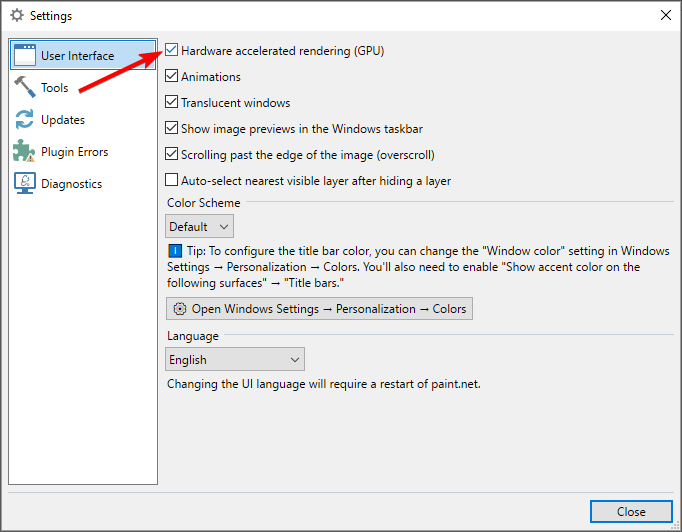Image resolution: width=682 pixels, height=532 pixels.
Task: Open the Color Scheme Default dropdown
Action: 199,226
